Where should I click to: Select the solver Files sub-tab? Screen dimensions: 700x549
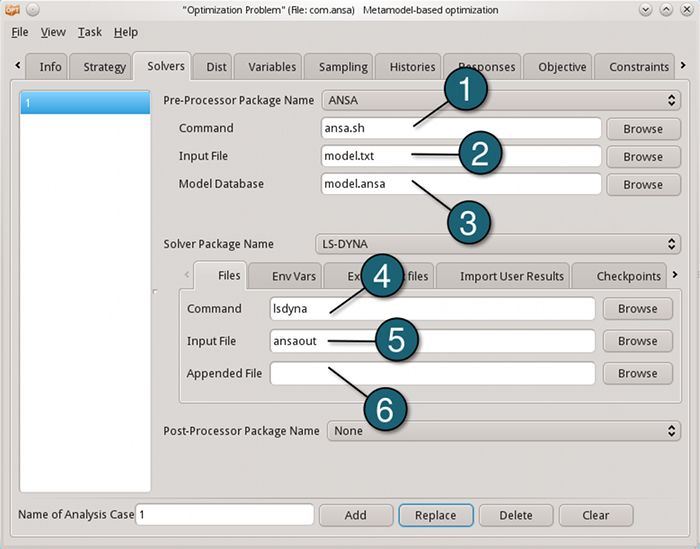(x=221, y=275)
